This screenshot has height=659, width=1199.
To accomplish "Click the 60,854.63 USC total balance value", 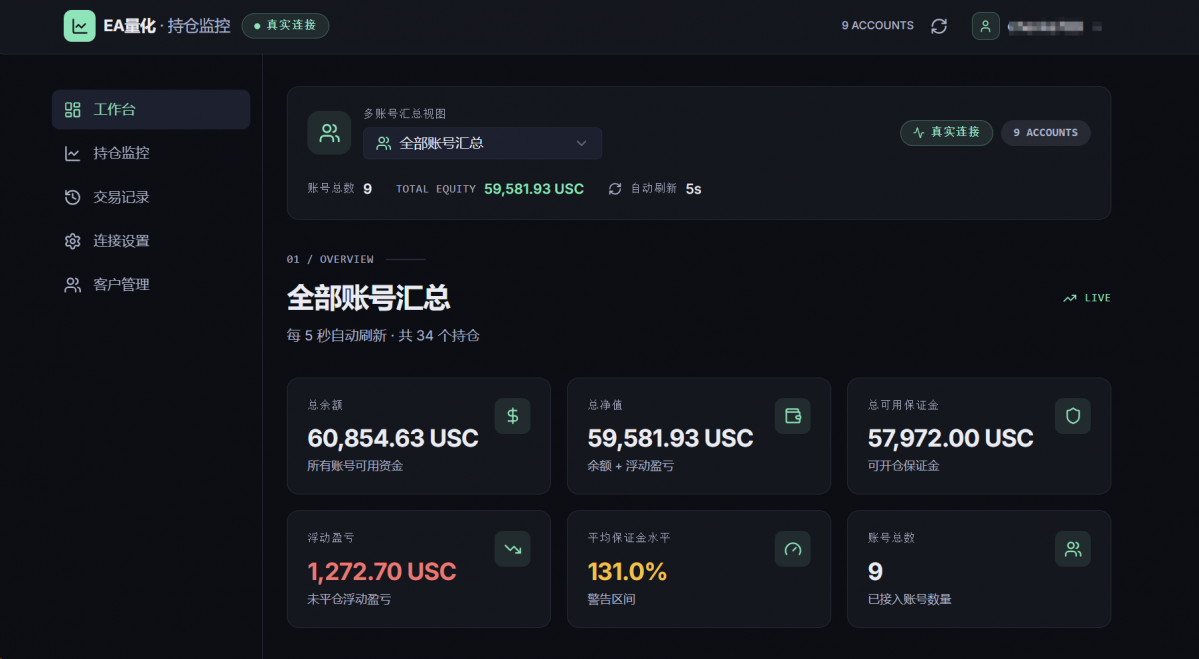I will tap(393, 438).
